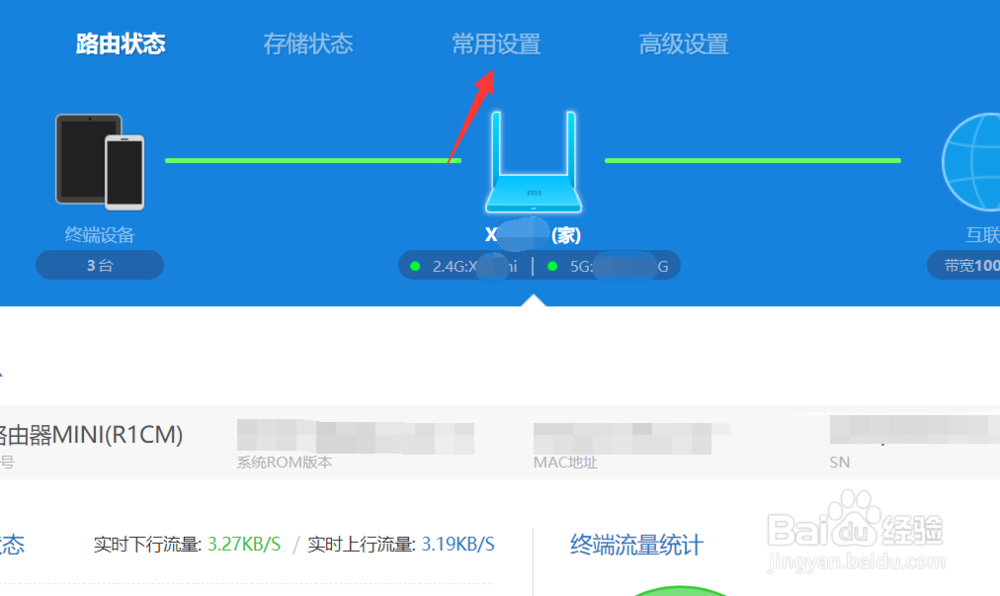
Task: Switch to the 存储状态 tab
Action: coord(307,43)
